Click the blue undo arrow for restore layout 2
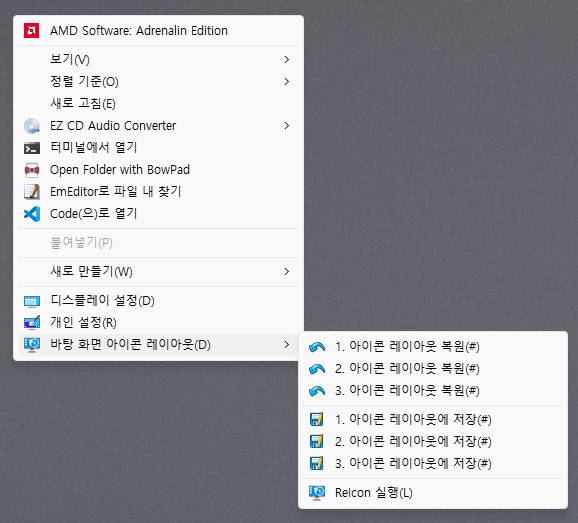Screen dimensions: 578x523 point(317,369)
